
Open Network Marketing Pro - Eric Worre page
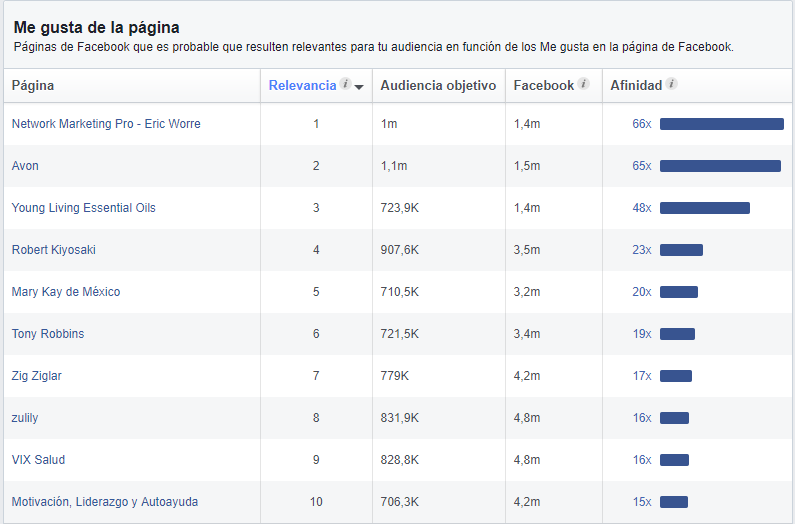[106, 124]
